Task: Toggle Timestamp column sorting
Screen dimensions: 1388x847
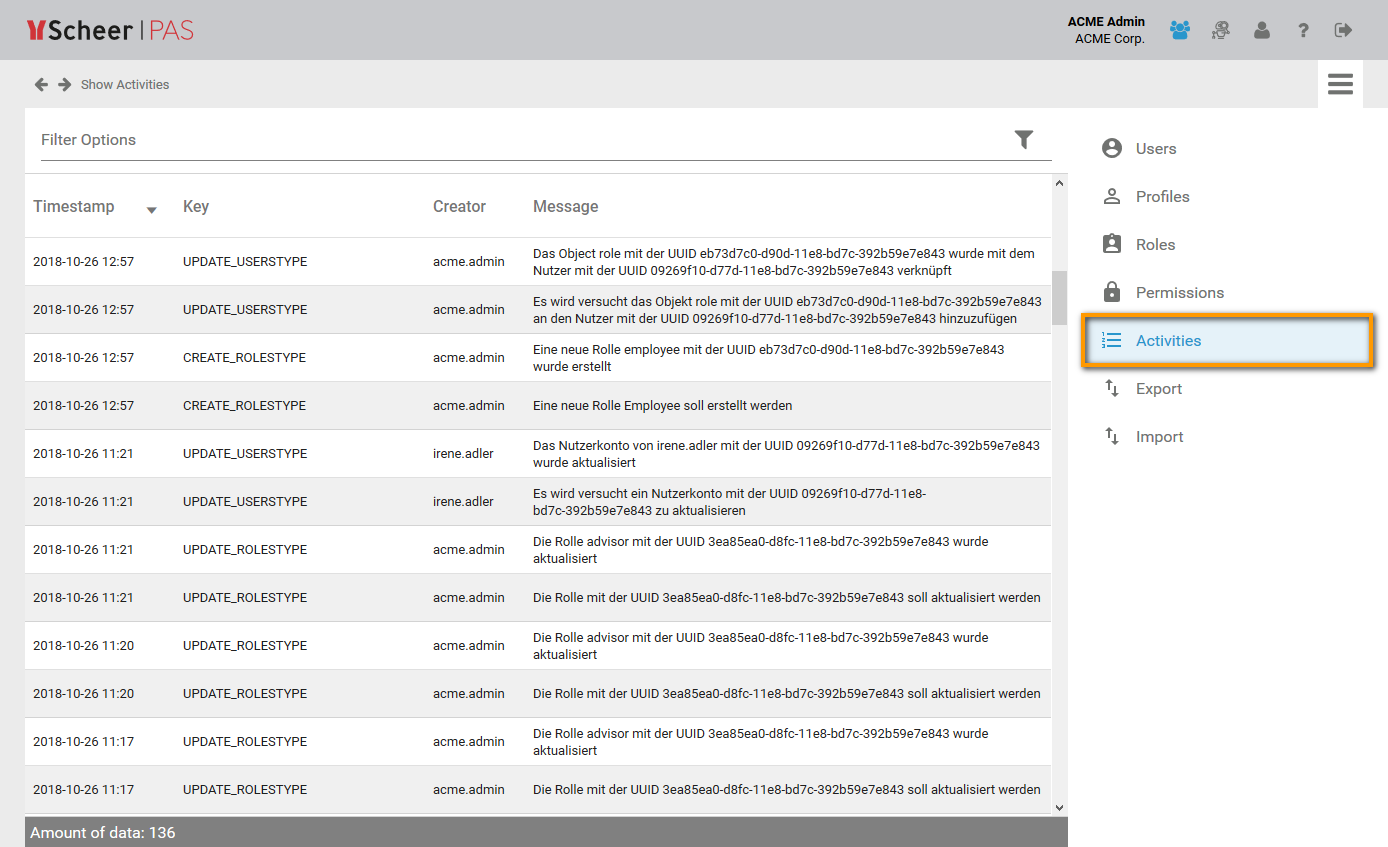Action: tap(74, 206)
